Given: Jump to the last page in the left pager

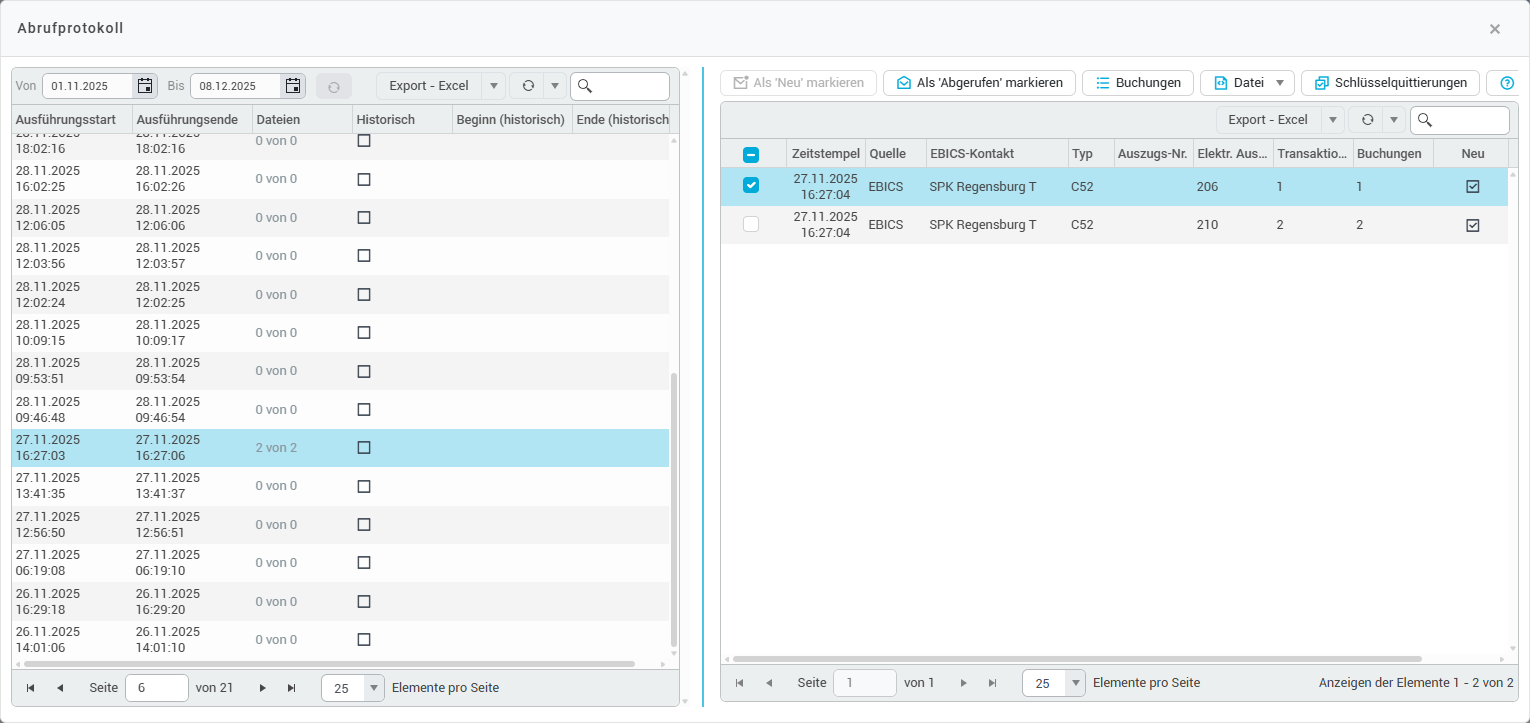Looking at the screenshot, I should (x=292, y=688).
